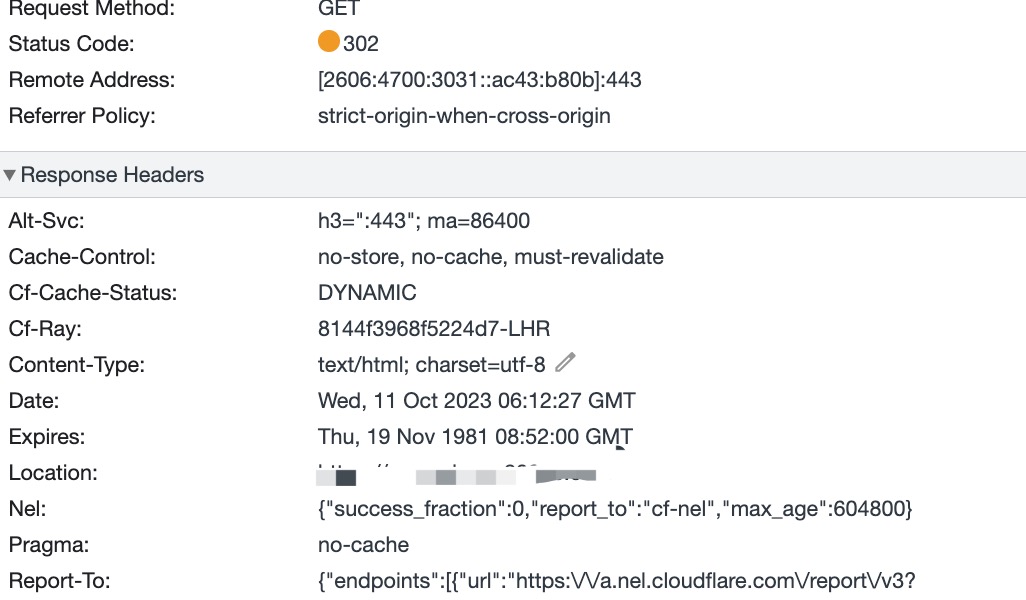
Task: Collapse the Response Headers section
Action: pos(9,175)
